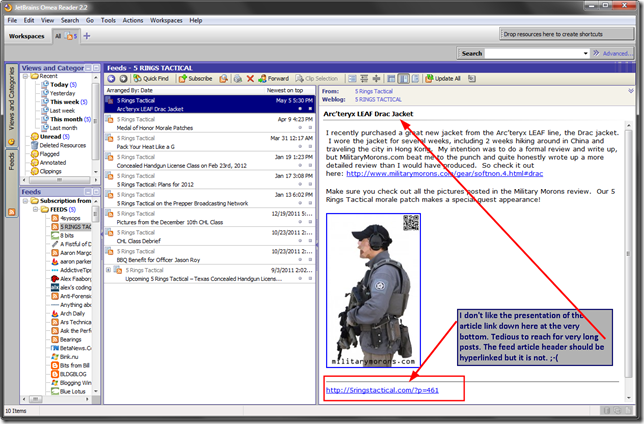This screenshot has height=424, width=644.
Task: Click the icon right of Update All
Action: pos(472,78)
